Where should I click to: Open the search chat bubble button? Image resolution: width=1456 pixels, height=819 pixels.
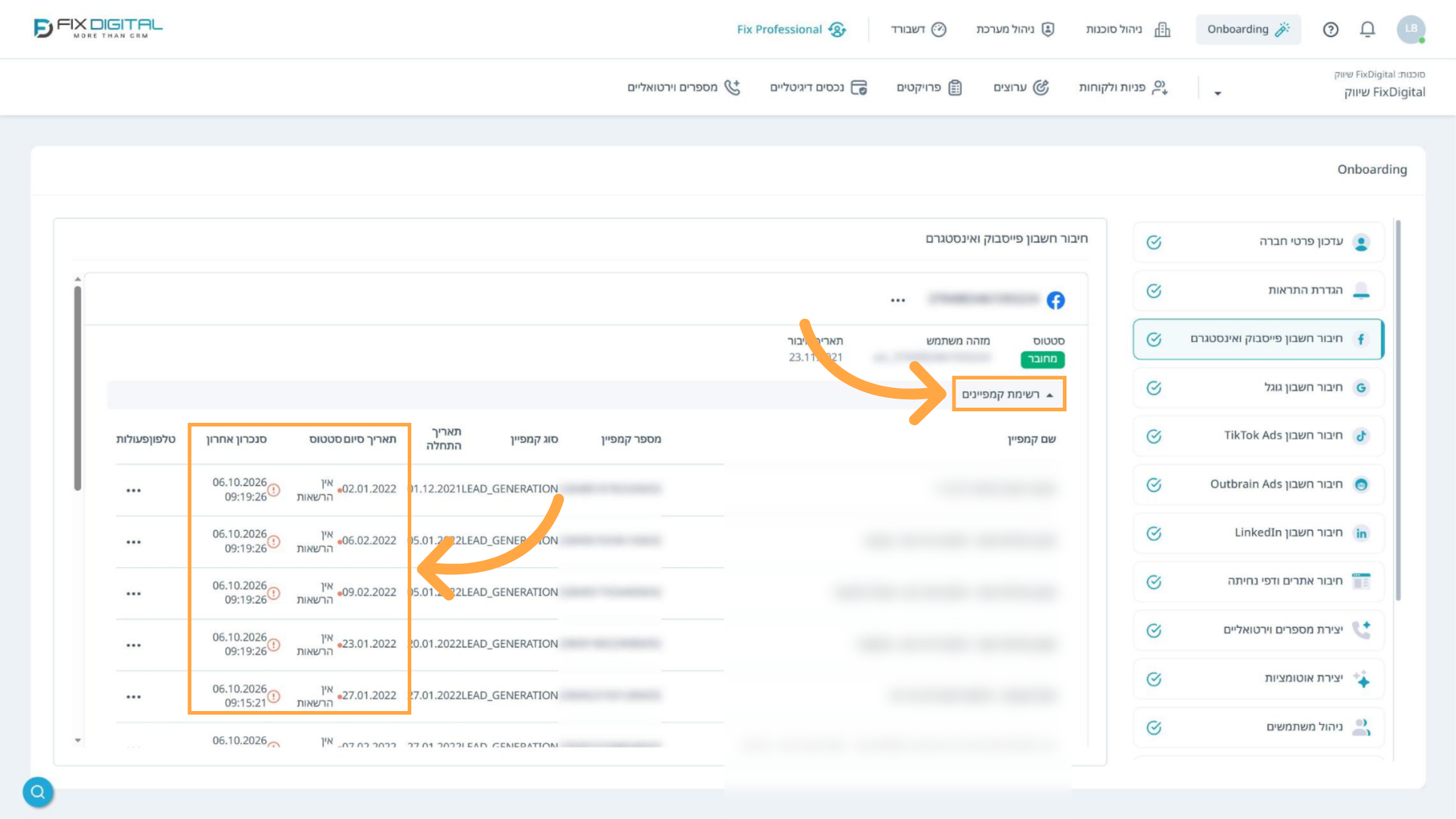click(x=38, y=792)
